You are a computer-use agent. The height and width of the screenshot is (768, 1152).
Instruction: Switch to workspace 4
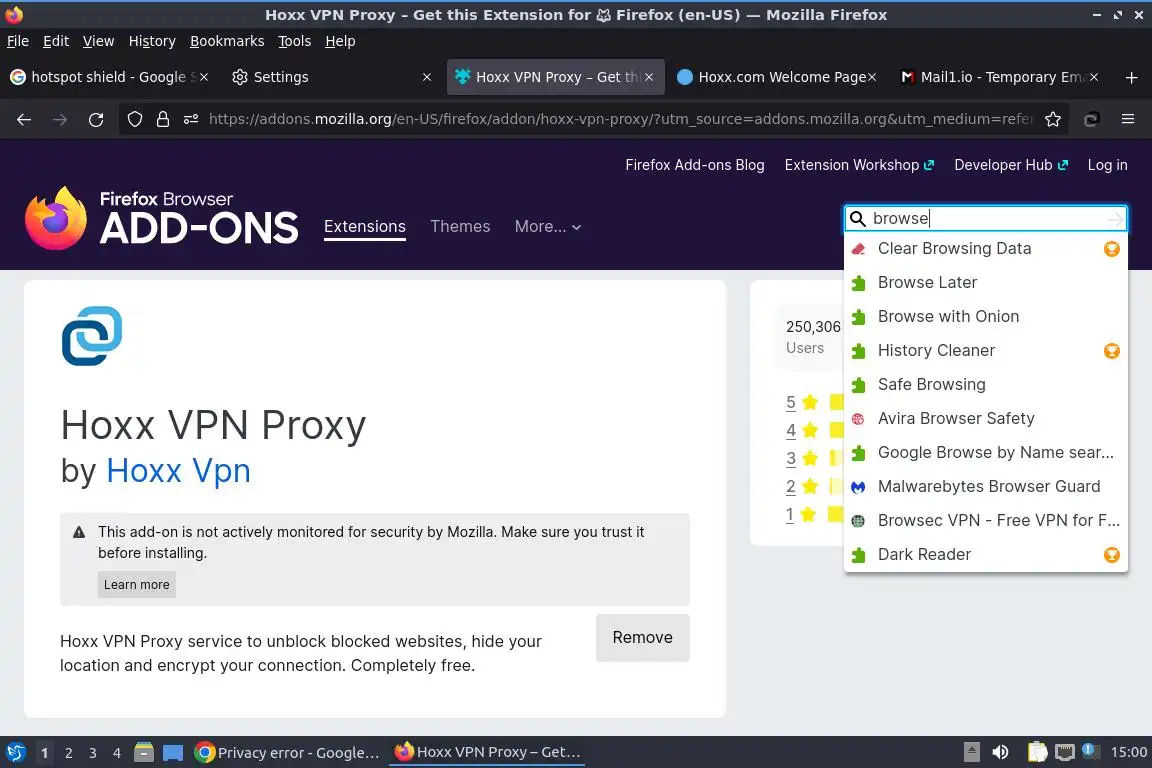[116, 753]
